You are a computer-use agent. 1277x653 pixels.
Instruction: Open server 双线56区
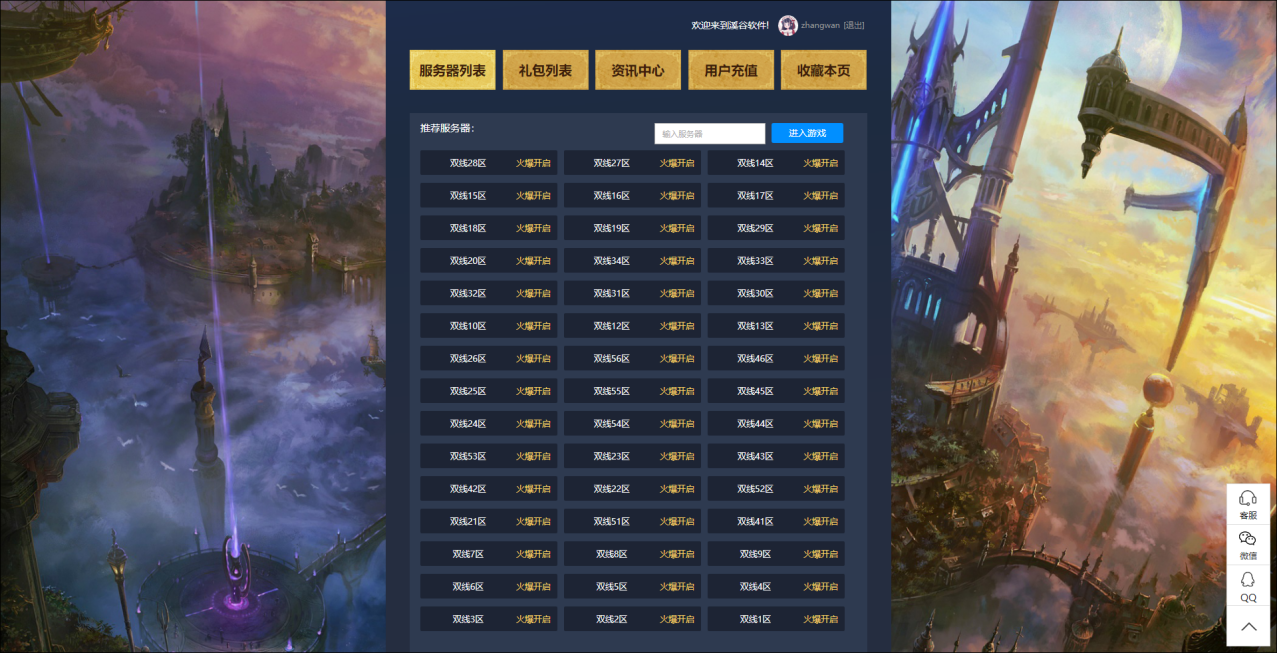[632, 358]
